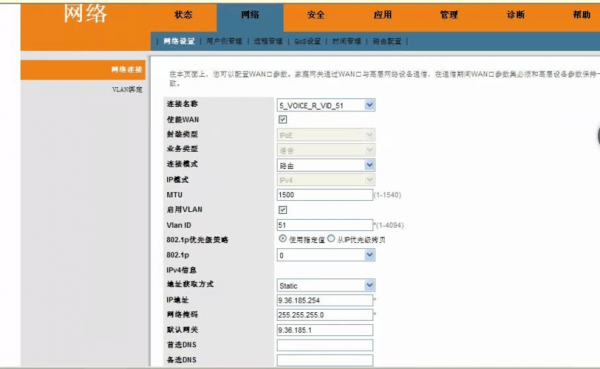
Task: Select the 从IP优先级拷贝 radio button
Action: tap(331, 239)
